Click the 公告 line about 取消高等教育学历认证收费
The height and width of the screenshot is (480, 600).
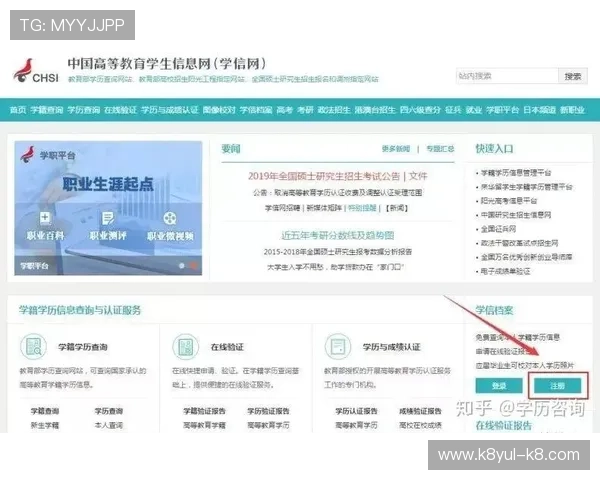[x=338, y=193]
